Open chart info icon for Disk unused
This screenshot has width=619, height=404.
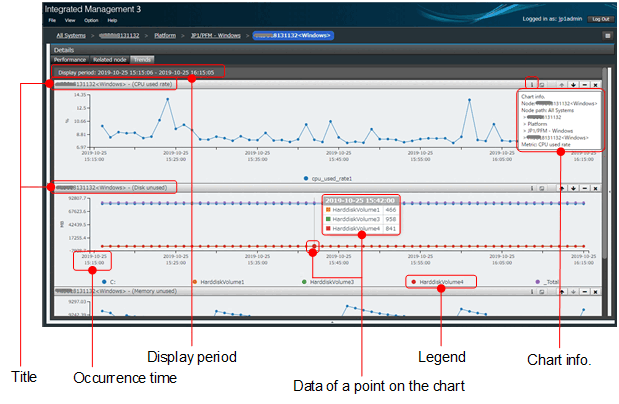[532, 188]
